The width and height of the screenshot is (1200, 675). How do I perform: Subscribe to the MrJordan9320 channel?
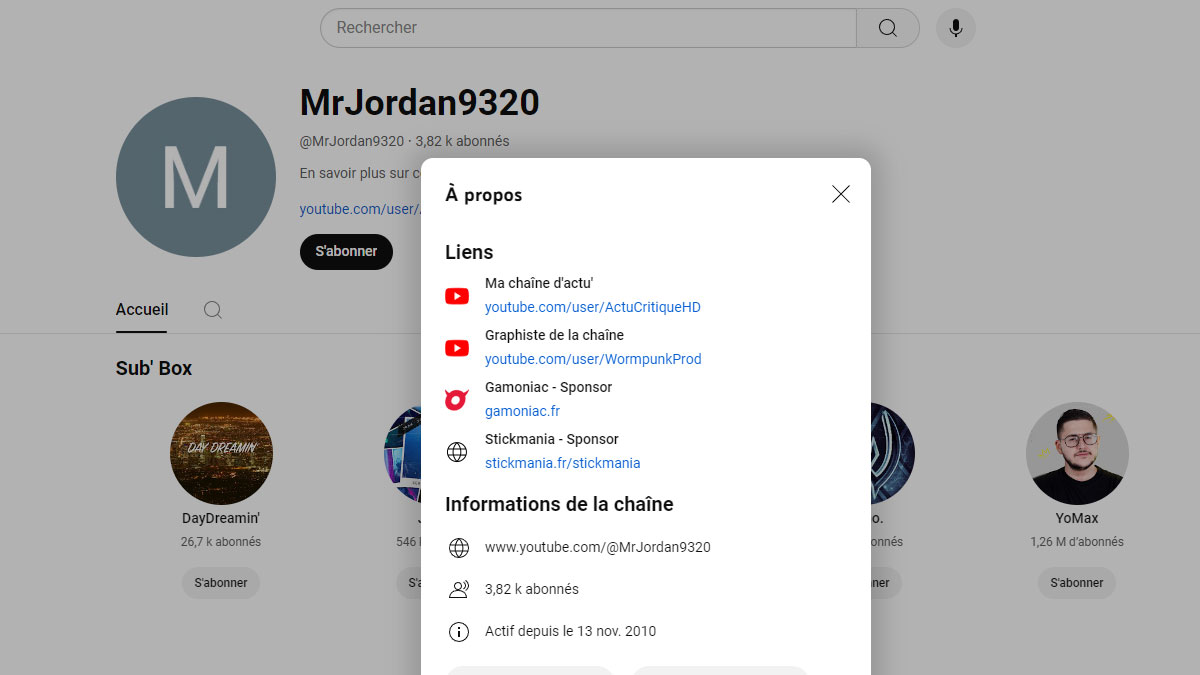point(346,252)
